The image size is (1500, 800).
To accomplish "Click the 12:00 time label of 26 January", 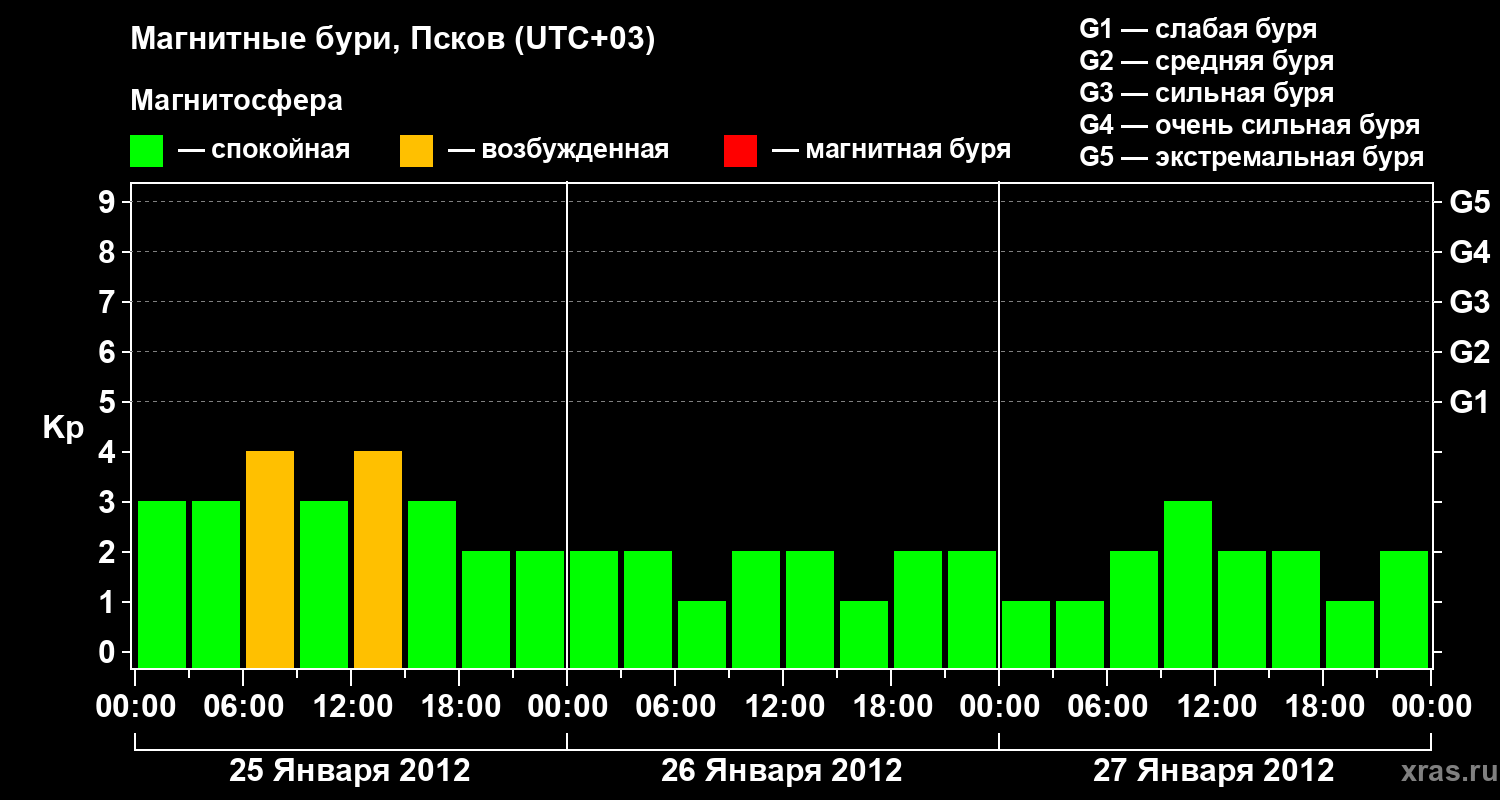I will tap(783, 707).
